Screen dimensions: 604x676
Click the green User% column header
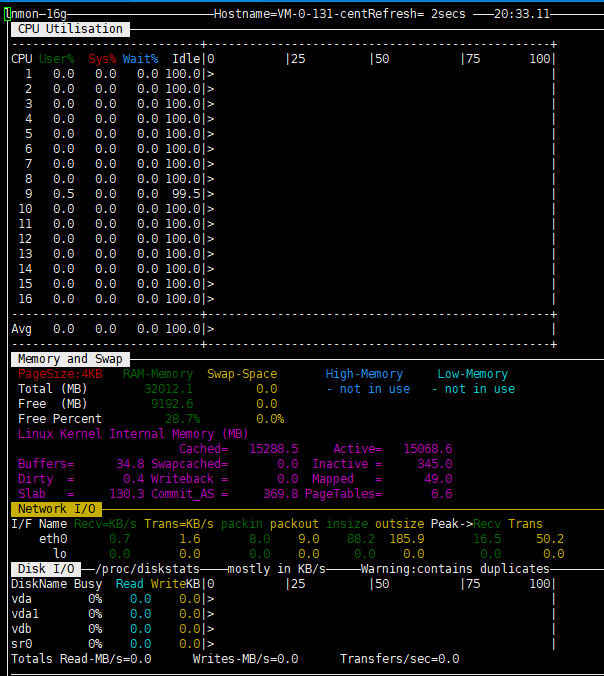point(56,59)
